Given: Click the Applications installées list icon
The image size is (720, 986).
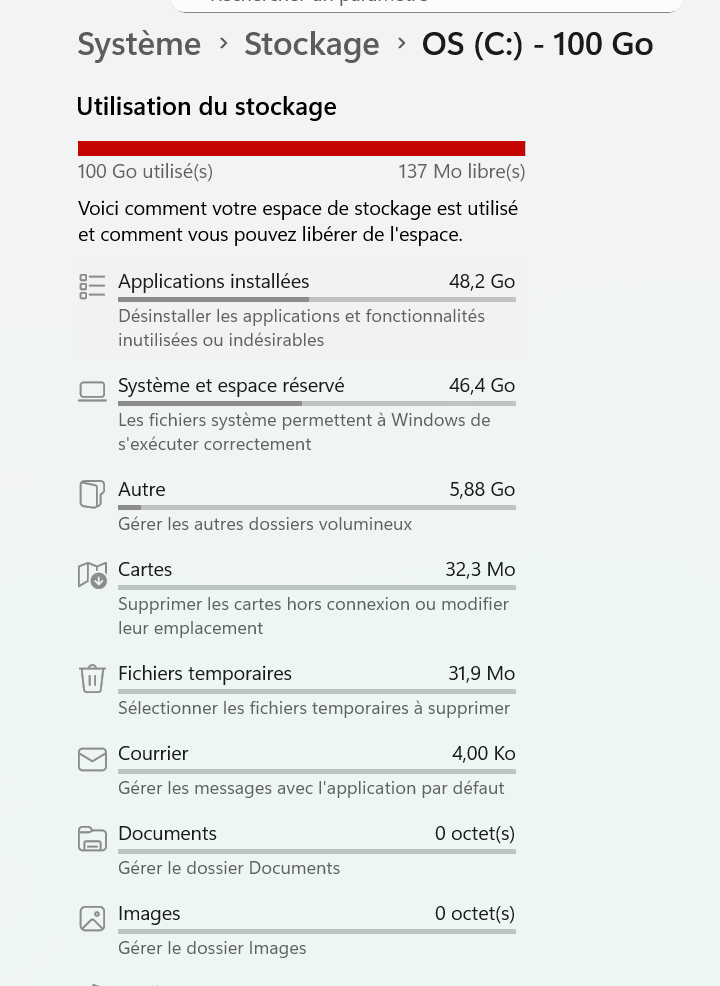Looking at the screenshot, I should 92,286.
